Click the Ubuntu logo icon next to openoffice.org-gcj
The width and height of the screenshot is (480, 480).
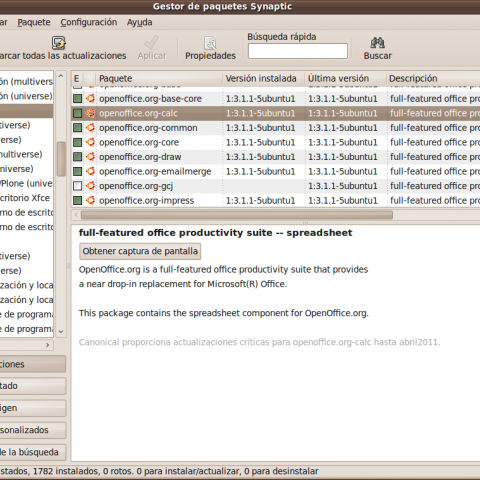pos(90,186)
